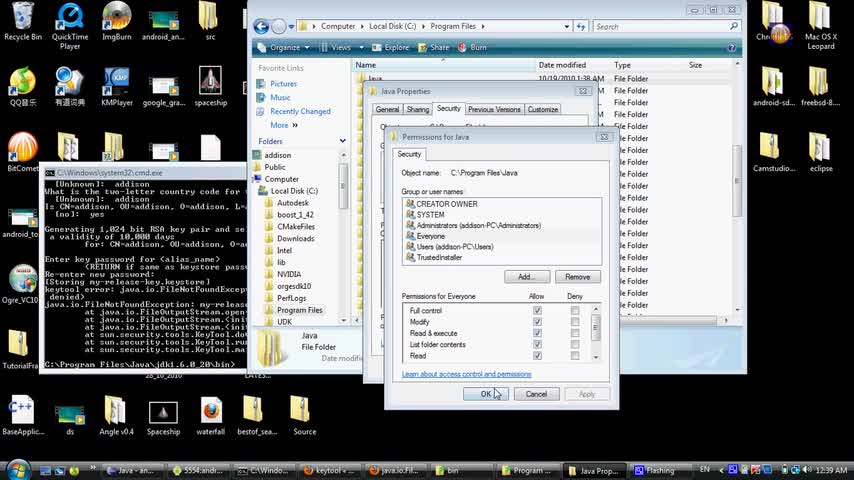Image resolution: width=854 pixels, height=480 pixels.
Task: Select the android-sd folder desktop icon
Action: 773,86
